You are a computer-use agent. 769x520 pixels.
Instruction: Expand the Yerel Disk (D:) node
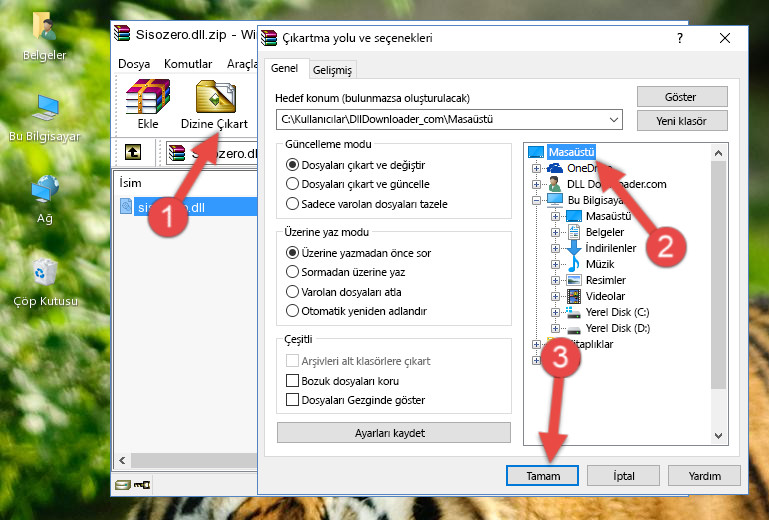(555, 328)
